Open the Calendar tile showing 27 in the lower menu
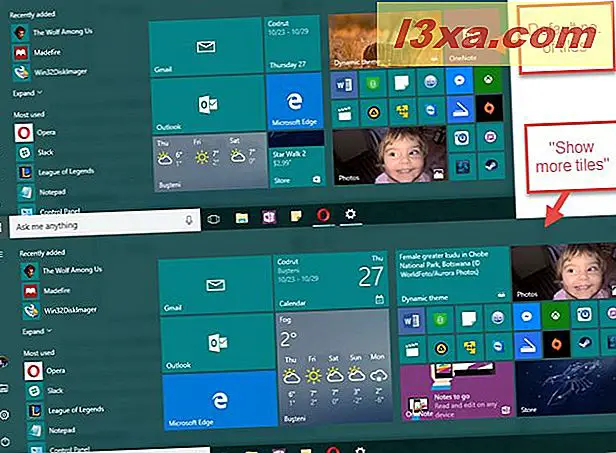 332,281
